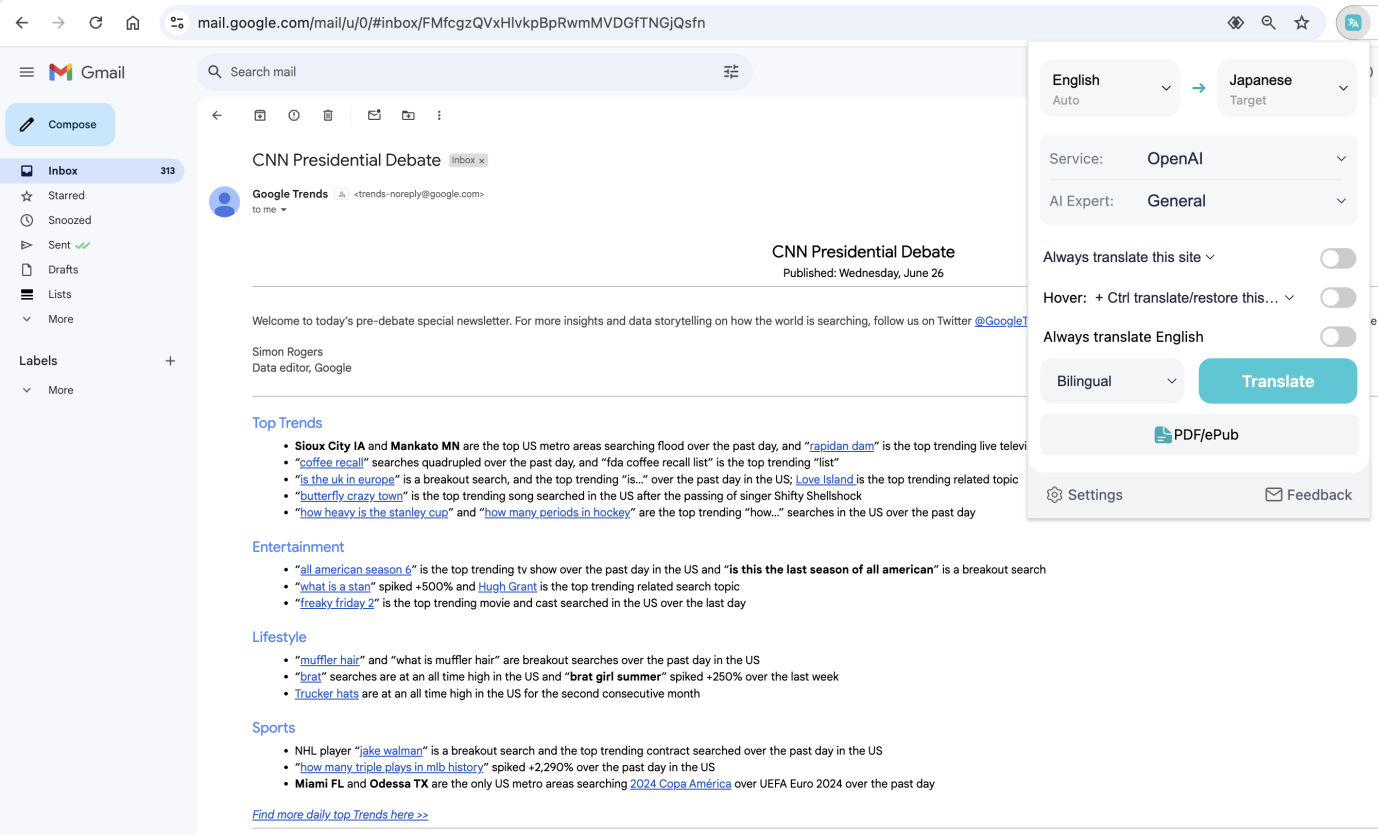Click the Translate button

1277,381
